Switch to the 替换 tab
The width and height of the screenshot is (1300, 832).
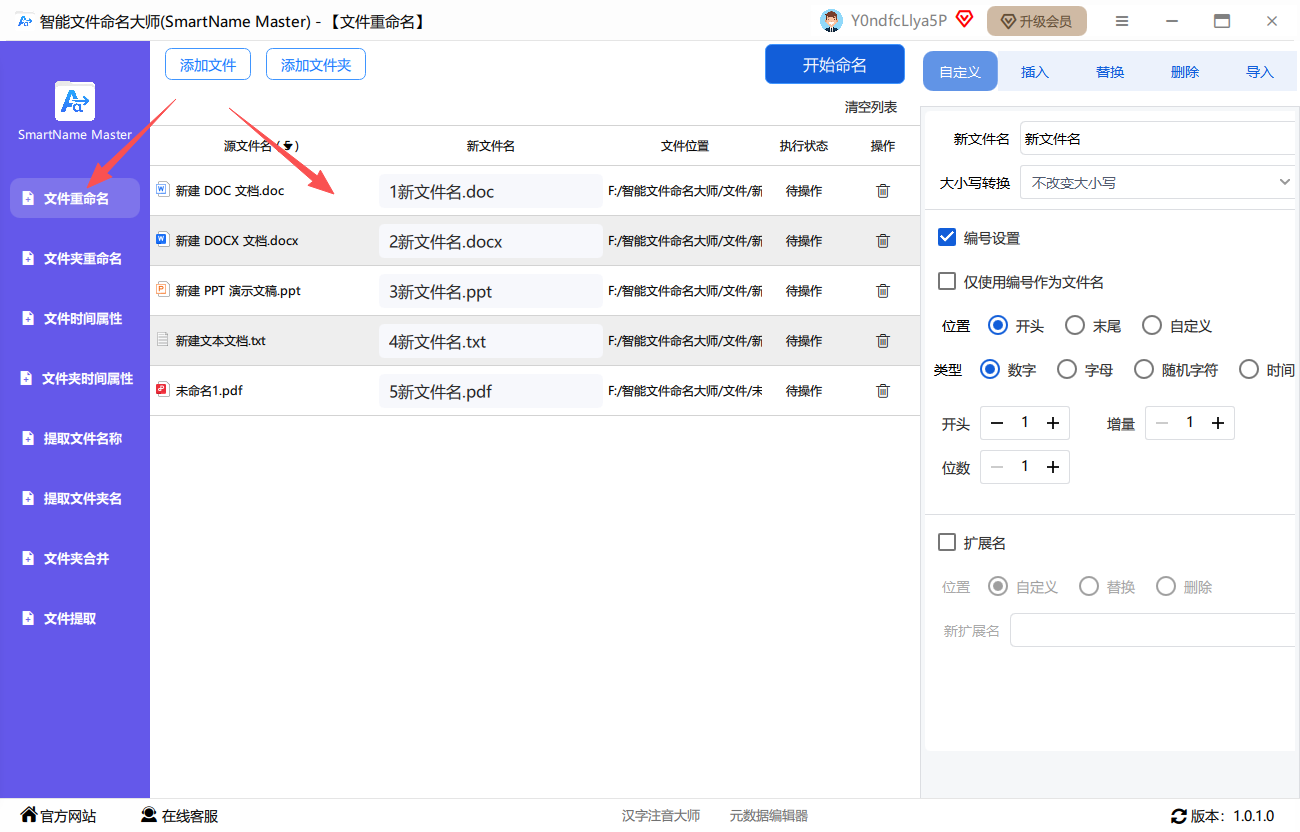[1110, 72]
